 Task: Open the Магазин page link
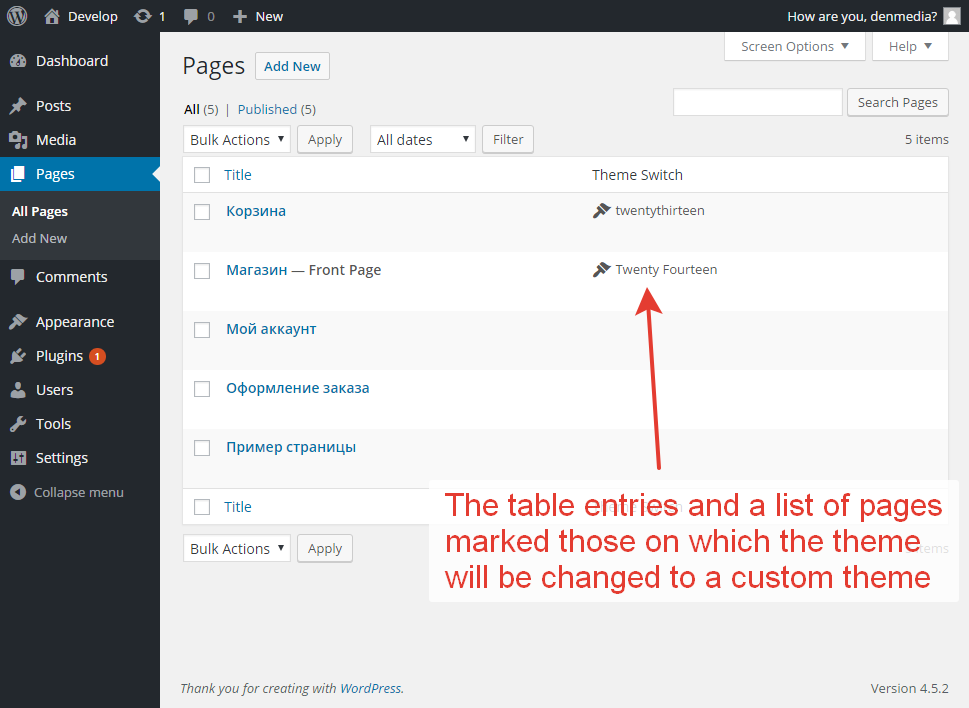[256, 270]
